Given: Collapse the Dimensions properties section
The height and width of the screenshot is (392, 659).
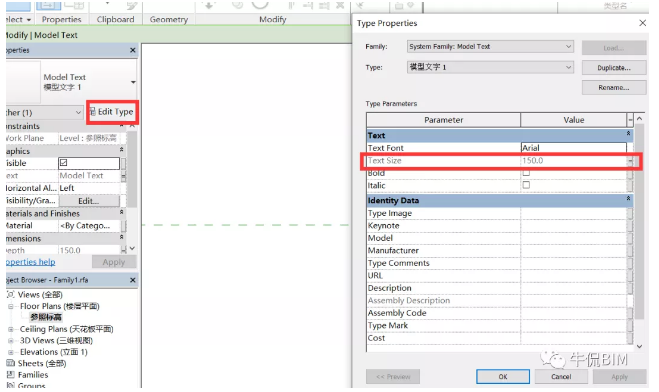Looking at the screenshot, I should 121,237.
